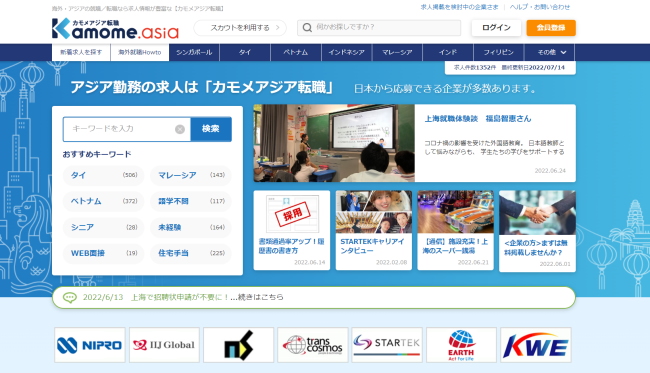Click the おすすめキーワード heading
Screen dimensions: 650x373
[x=97, y=154]
